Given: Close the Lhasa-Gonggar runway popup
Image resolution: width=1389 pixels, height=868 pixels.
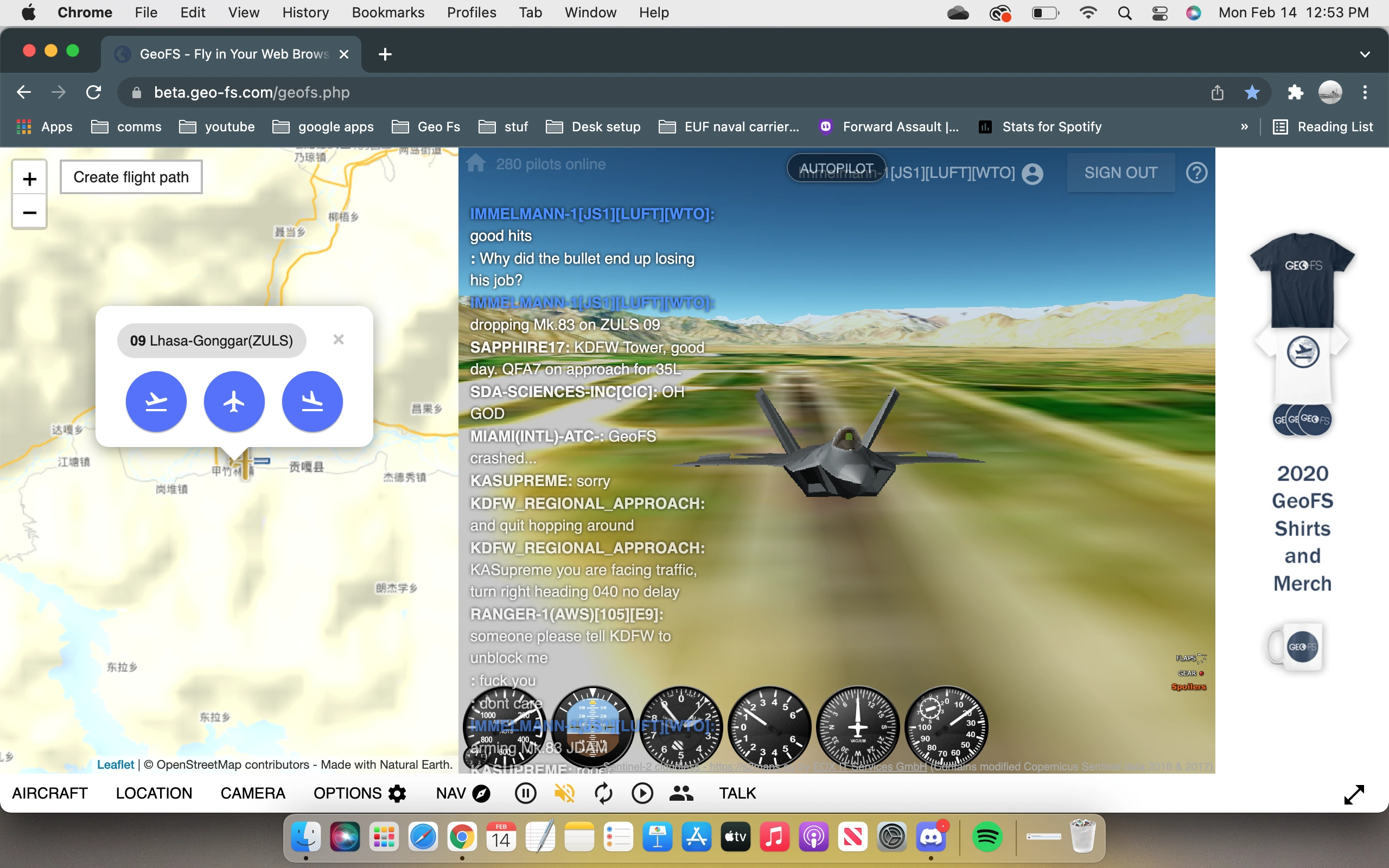Looking at the screenshot, I should (339, 340).
